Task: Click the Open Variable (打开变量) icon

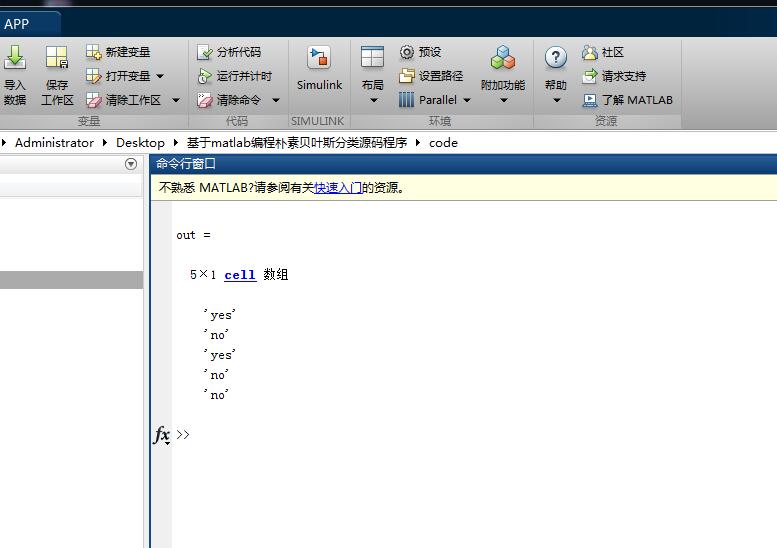Action: tap(93, 76)
